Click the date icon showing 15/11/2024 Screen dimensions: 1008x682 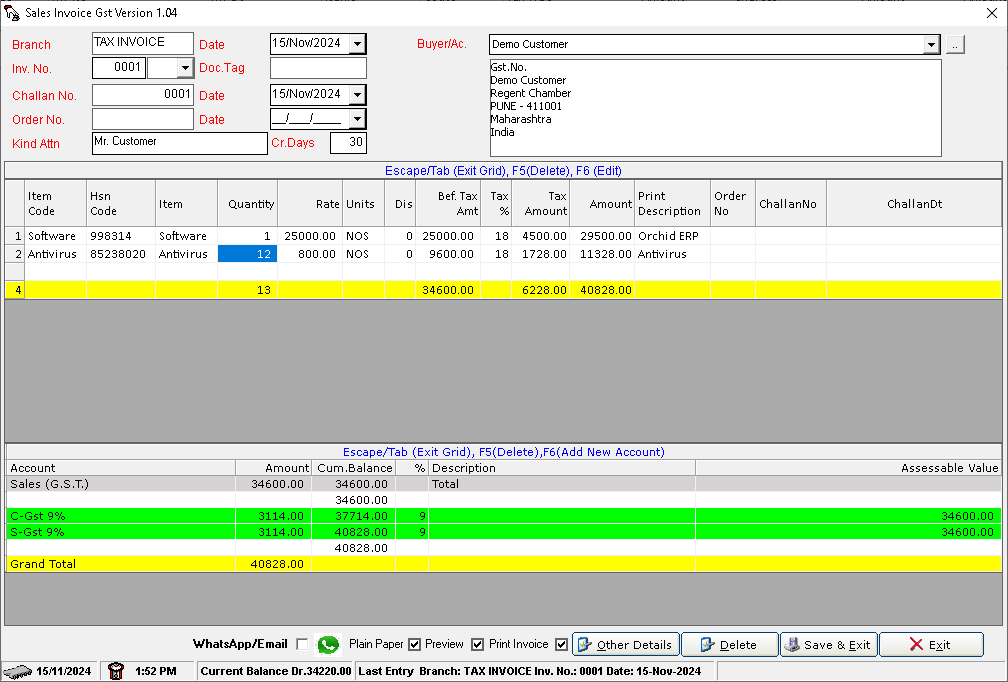tap(17, 670)
